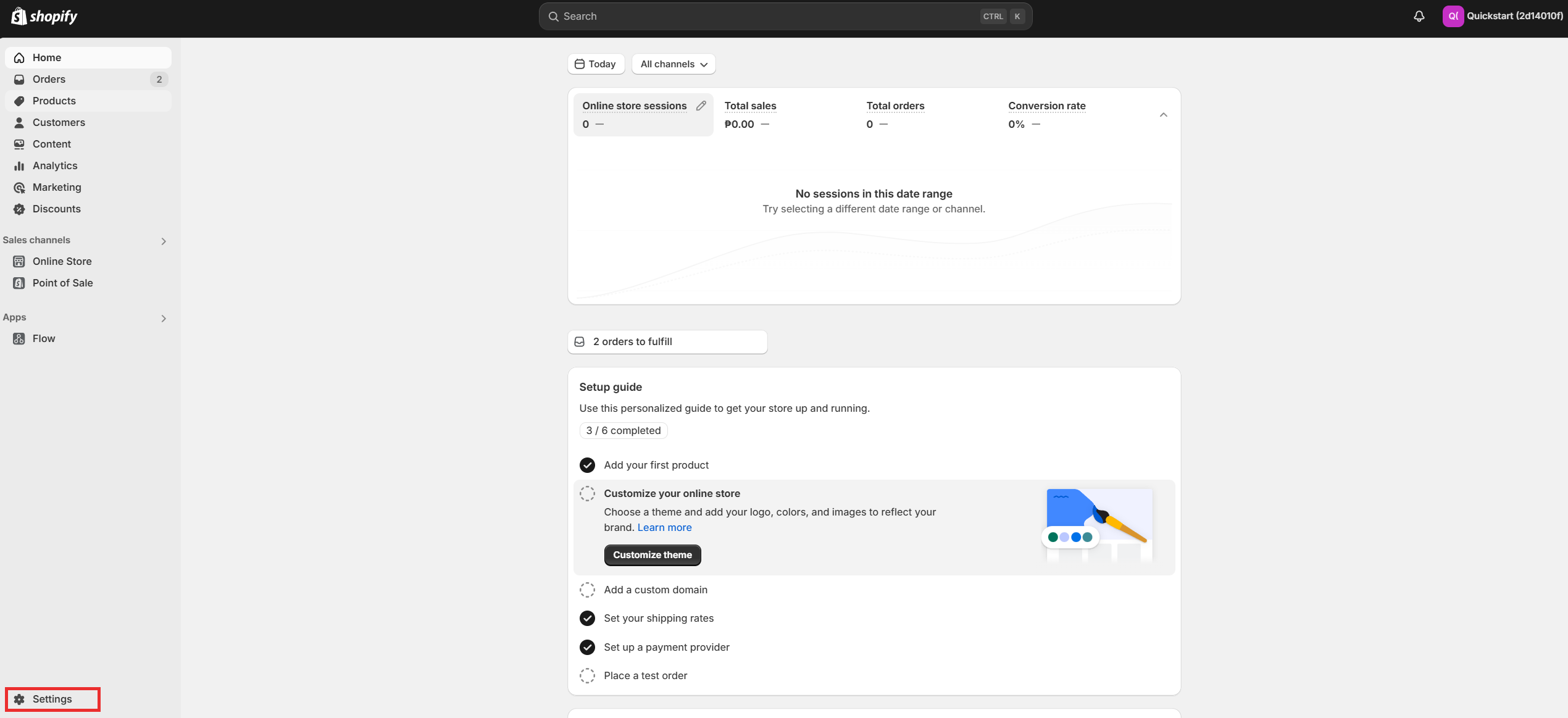Click the Discounts badge icon
The image size is (1568, 718).
point(19,209)
